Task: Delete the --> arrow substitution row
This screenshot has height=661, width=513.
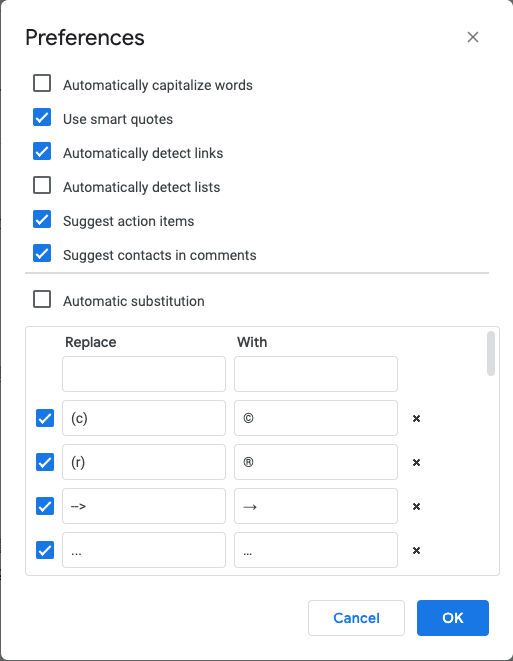Action: (416, 506)
